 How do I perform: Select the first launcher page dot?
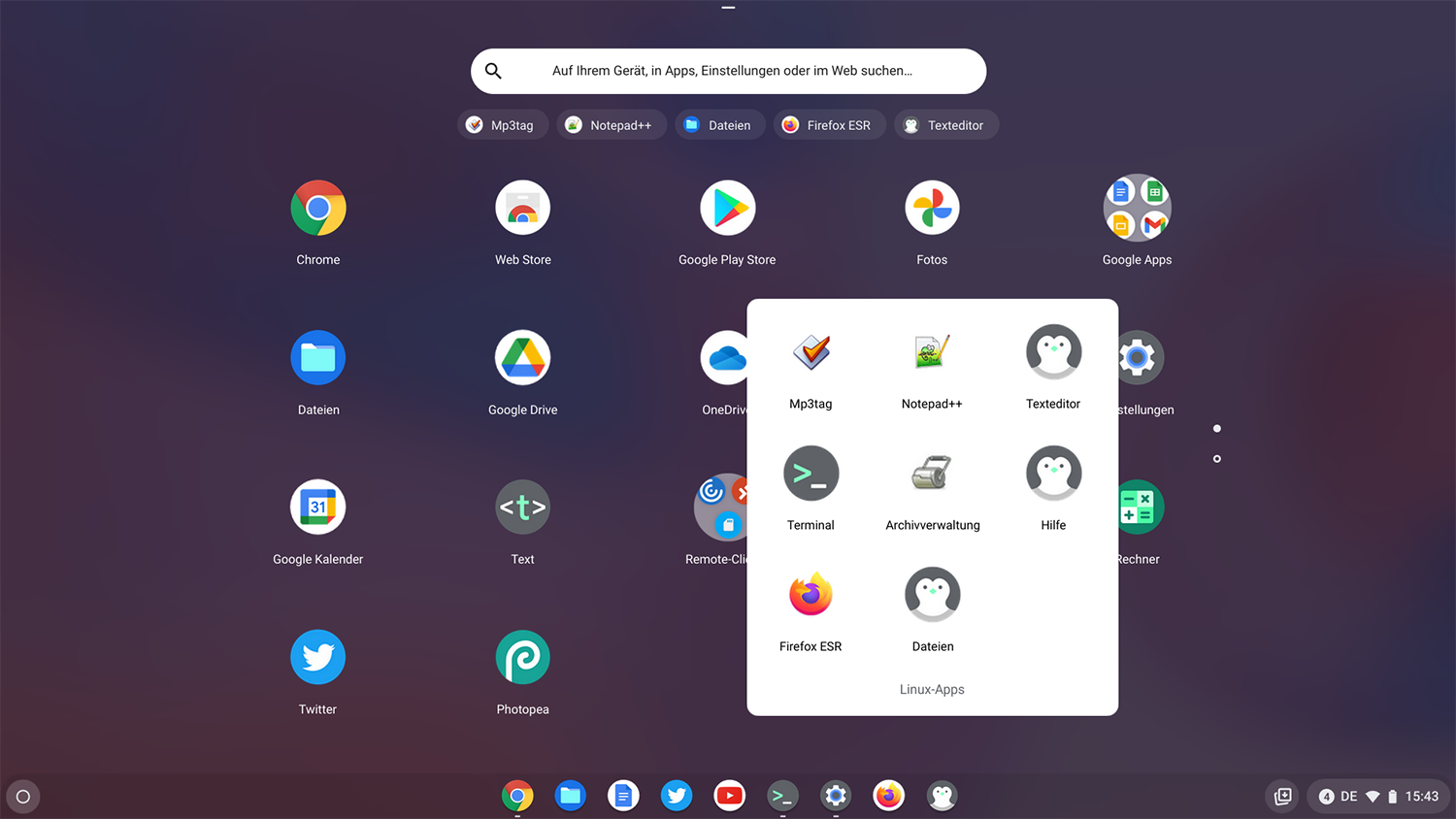1217,429
